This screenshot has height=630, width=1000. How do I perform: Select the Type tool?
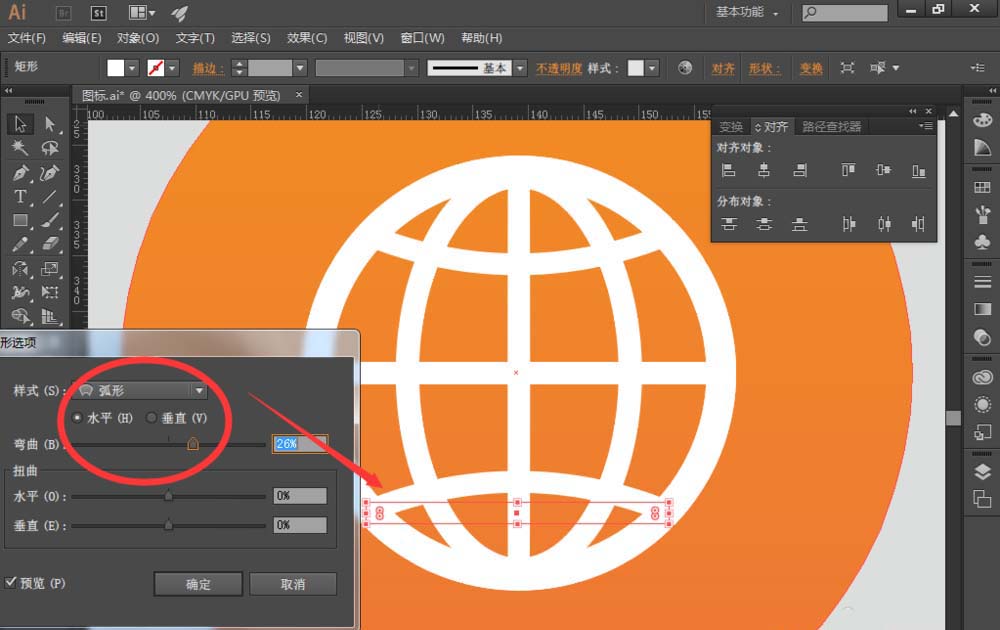[x=20, y=197]
